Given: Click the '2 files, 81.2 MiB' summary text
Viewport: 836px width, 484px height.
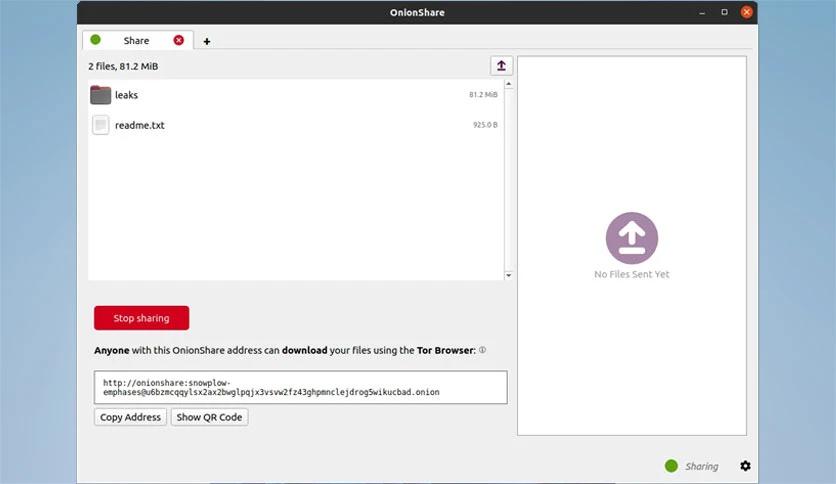Looking at the screenshot, I should pos(123,66).
